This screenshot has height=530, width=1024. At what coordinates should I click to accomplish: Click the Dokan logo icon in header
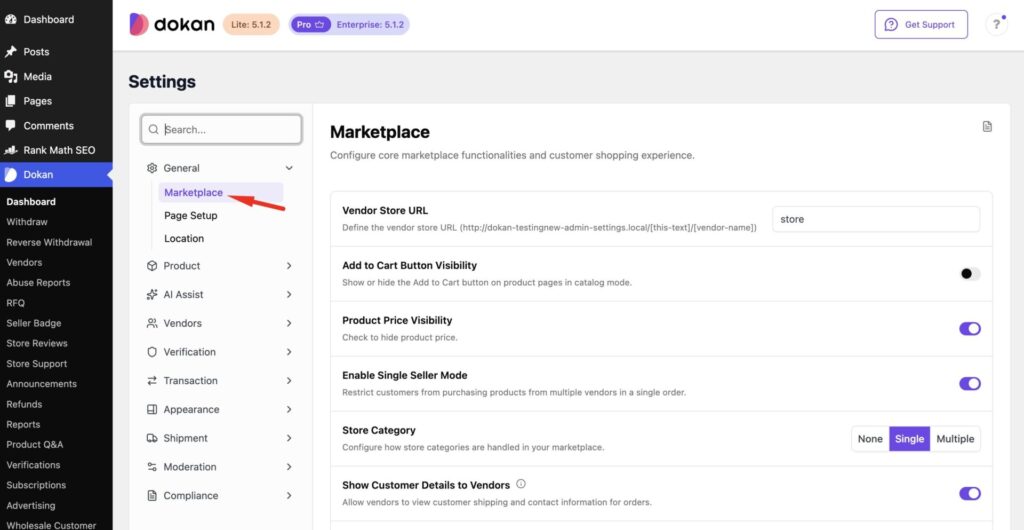[138, 25]
